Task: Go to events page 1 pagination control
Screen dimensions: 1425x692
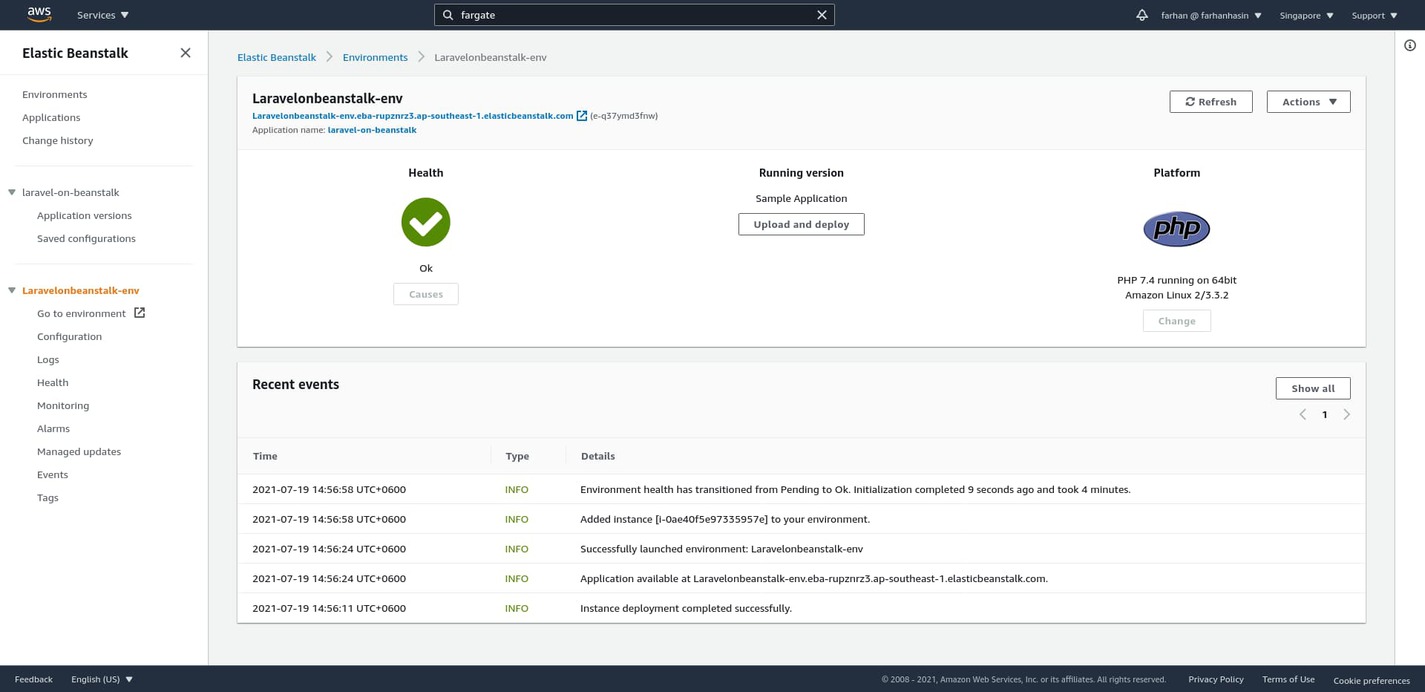Action: pyautogui.click(x=1324, y=413)
